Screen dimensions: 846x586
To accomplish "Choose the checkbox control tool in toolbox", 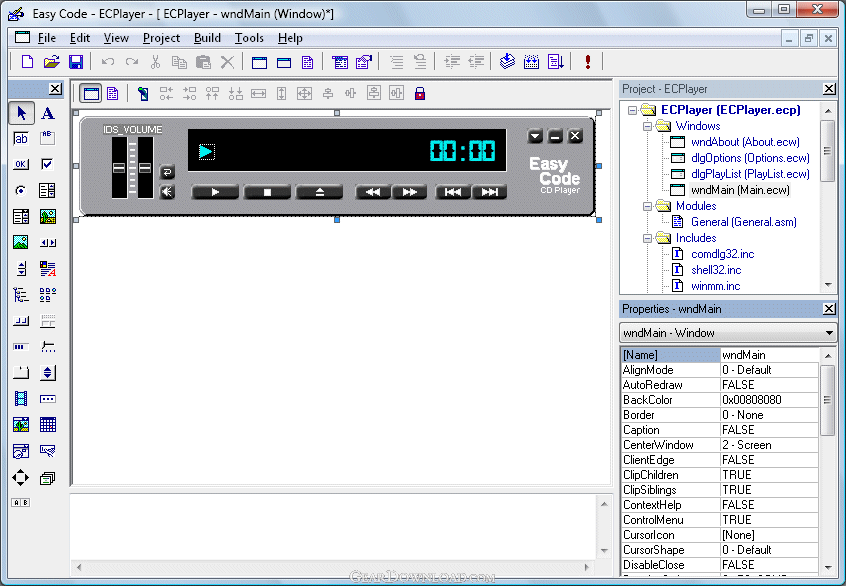I will click(47, 164).
